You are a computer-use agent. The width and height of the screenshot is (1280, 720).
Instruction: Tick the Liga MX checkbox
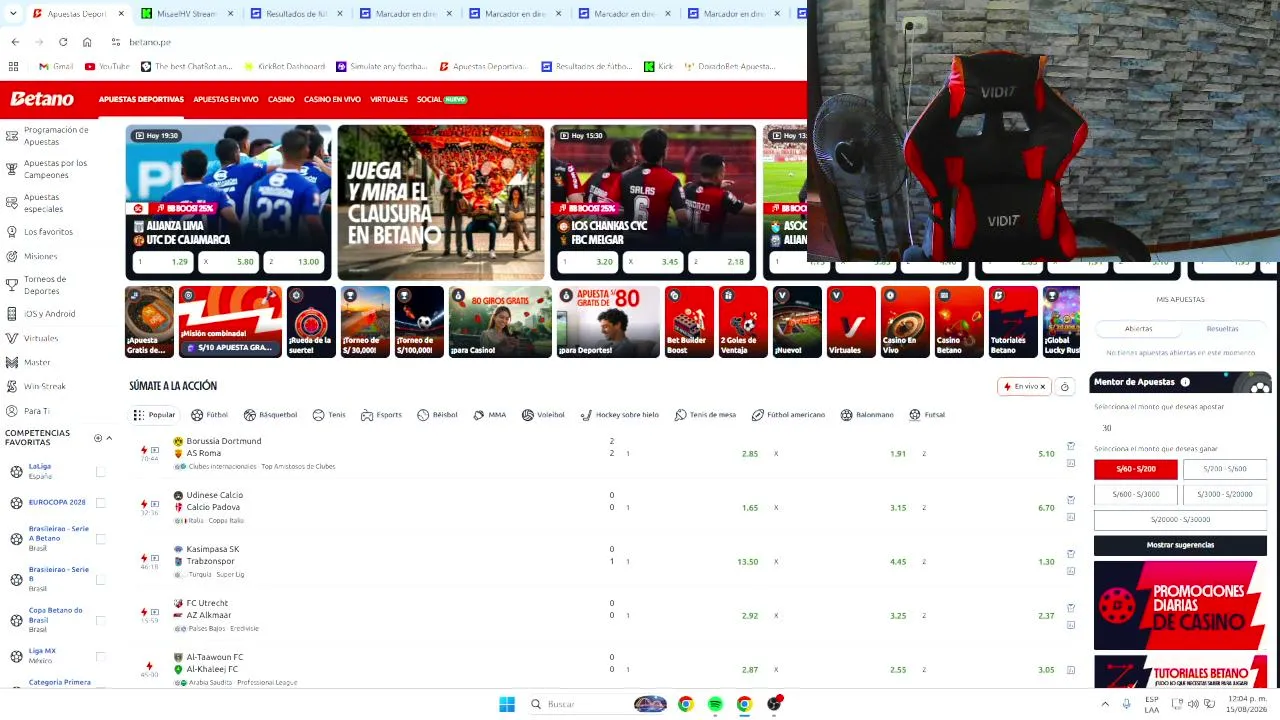click(100, 656)
